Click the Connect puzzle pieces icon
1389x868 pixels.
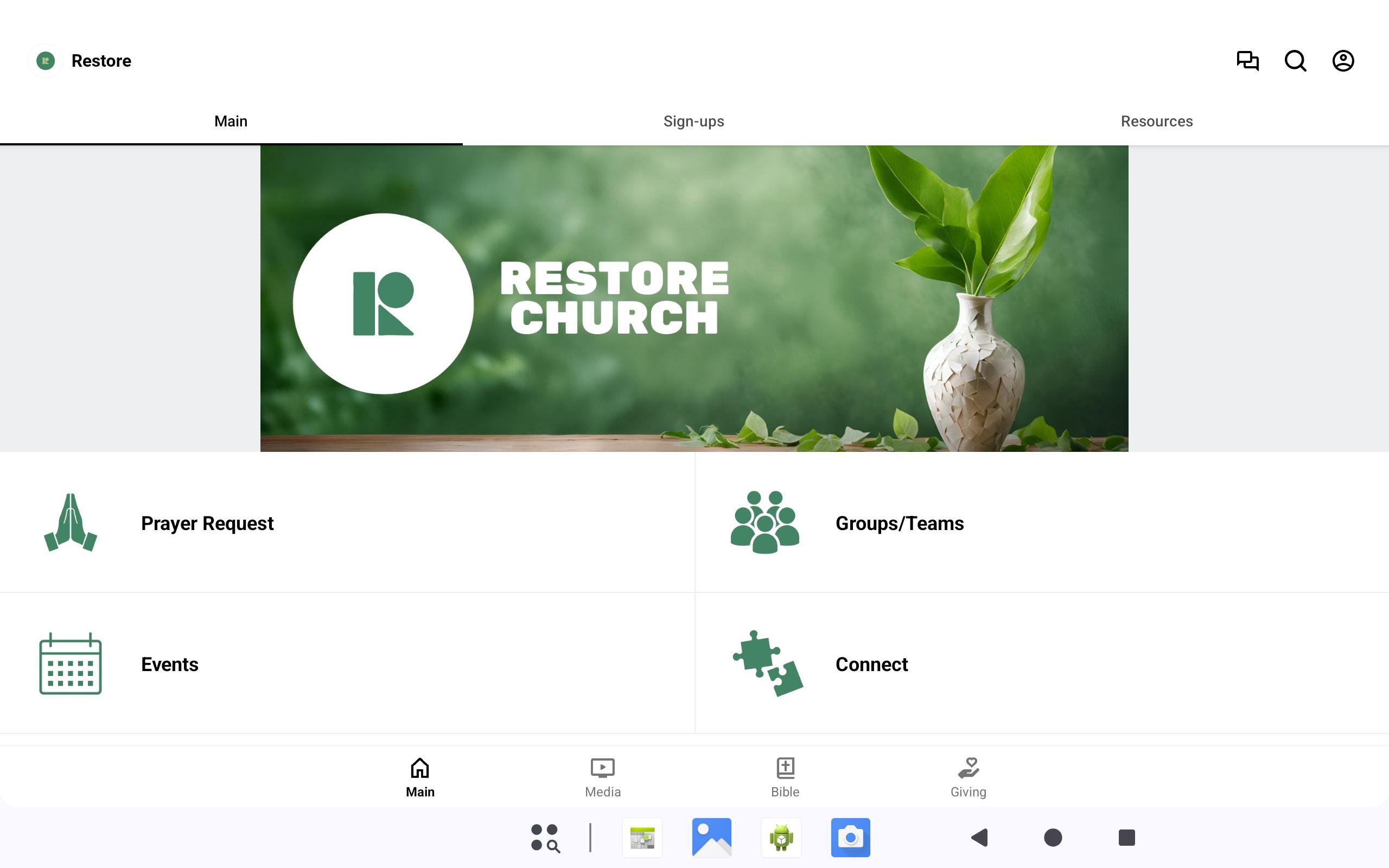[767, 663]
